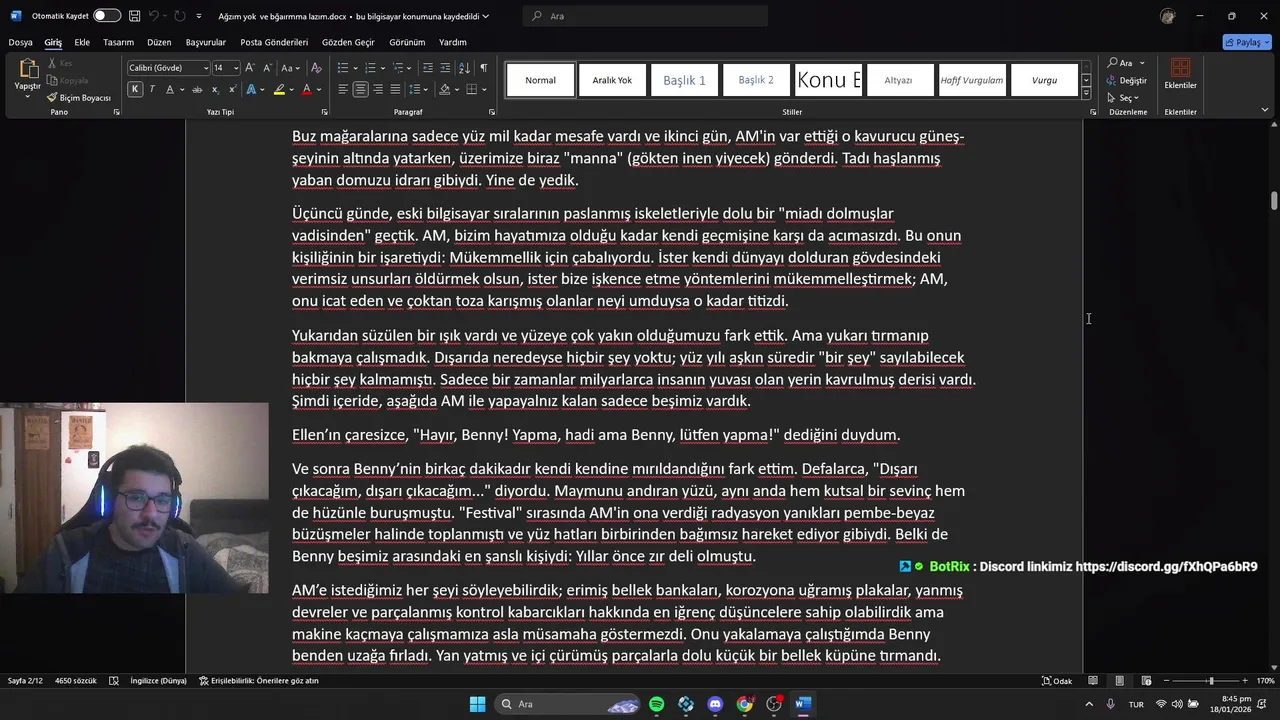Increase paragraph indent
Image resolution: width=1280 pixels, height=720 pixels.
point(445,68)
